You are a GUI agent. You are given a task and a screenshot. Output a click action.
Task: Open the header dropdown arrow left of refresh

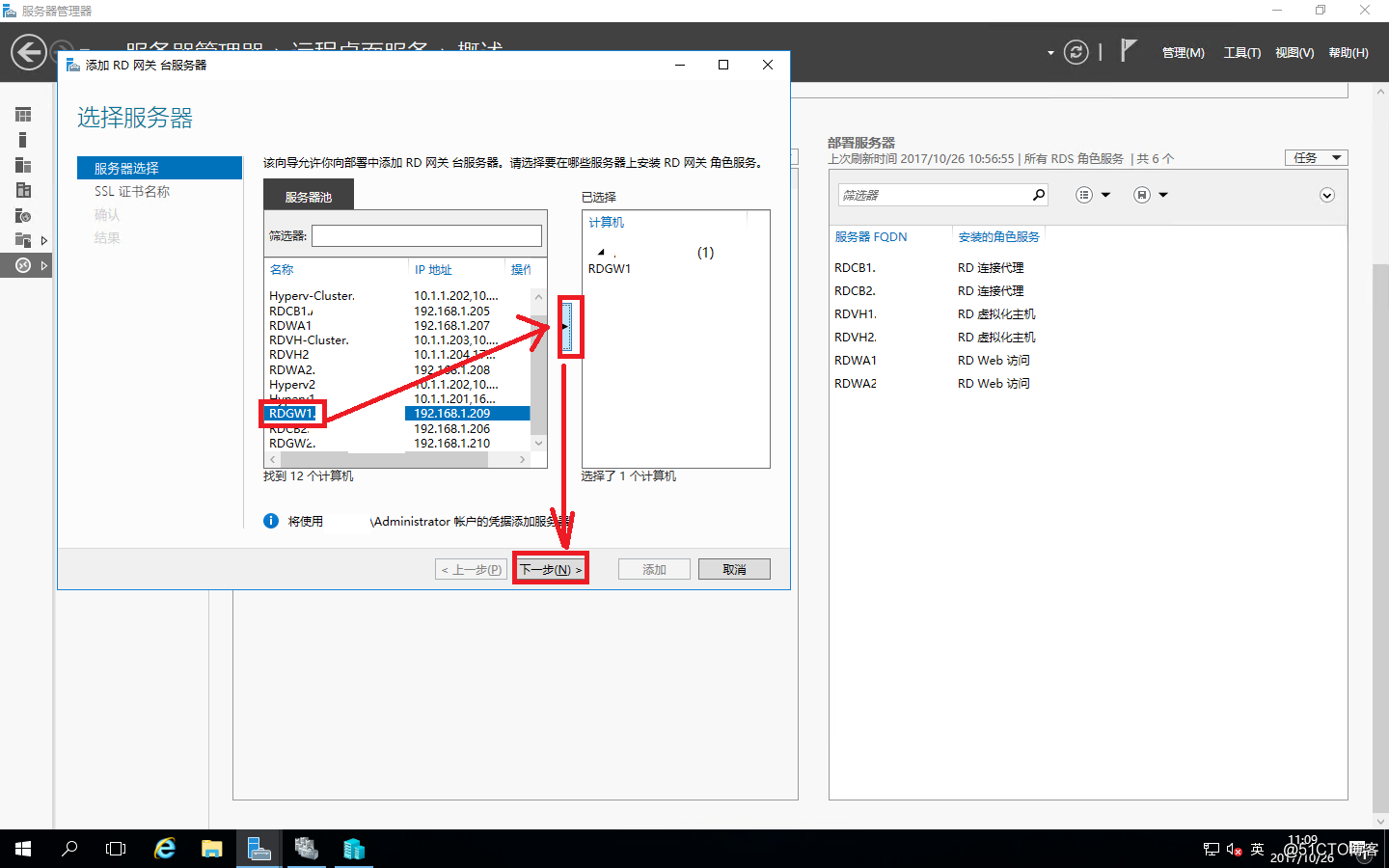[1050, 53]
